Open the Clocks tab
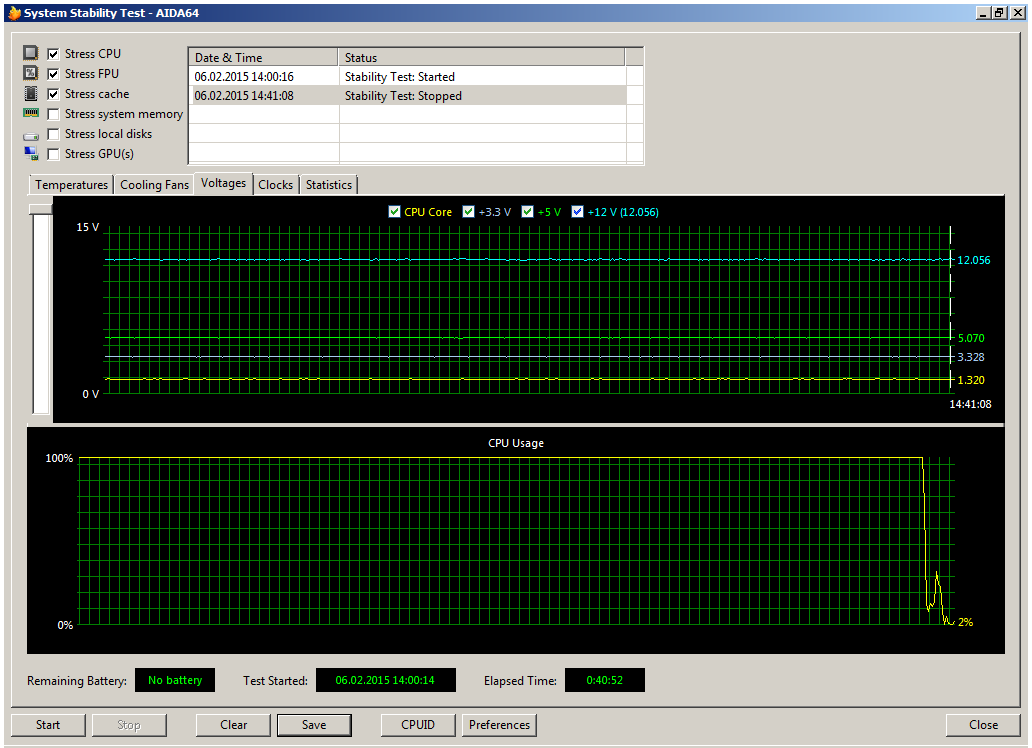 [276, 184]
